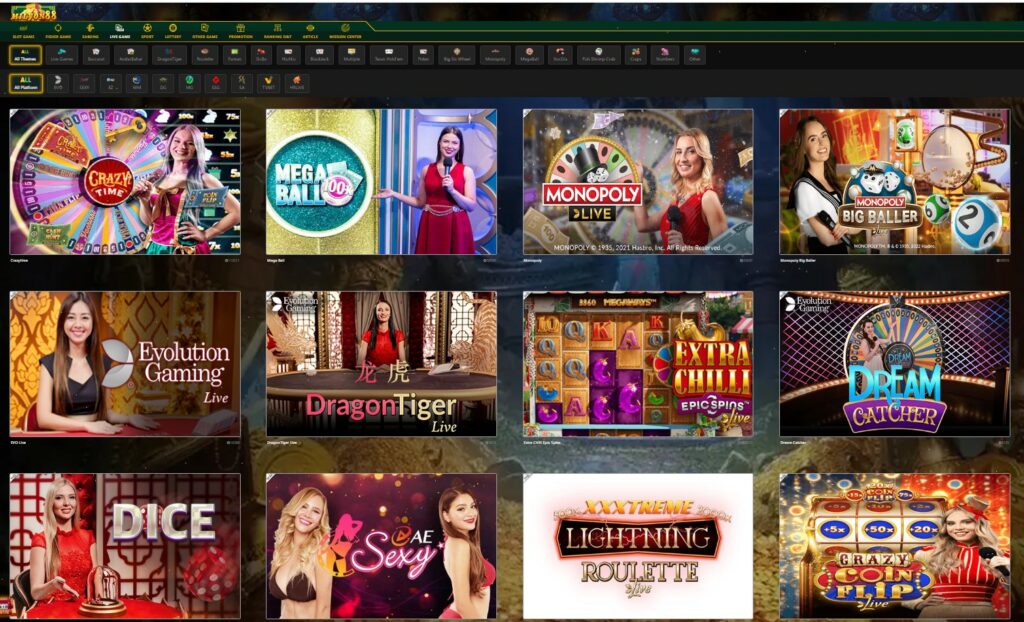Filter by Numbers theme

pos(665,56)
